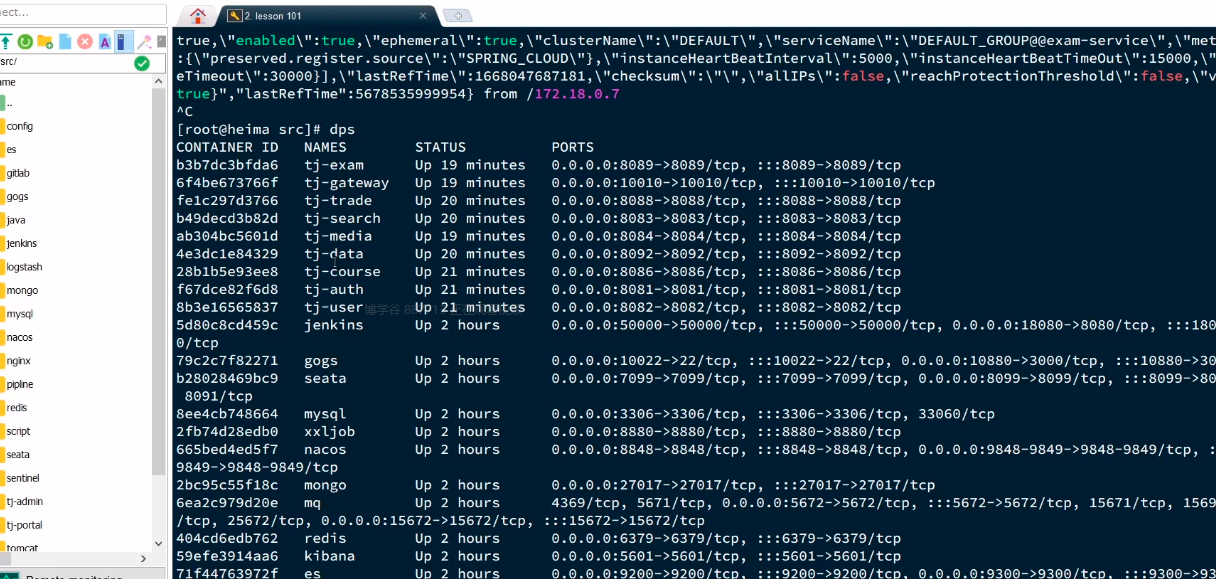Click file list horizontal scroll right arrow
Image resolution: width=1216 pixels, height=579 pixels.
click(144, 558)
